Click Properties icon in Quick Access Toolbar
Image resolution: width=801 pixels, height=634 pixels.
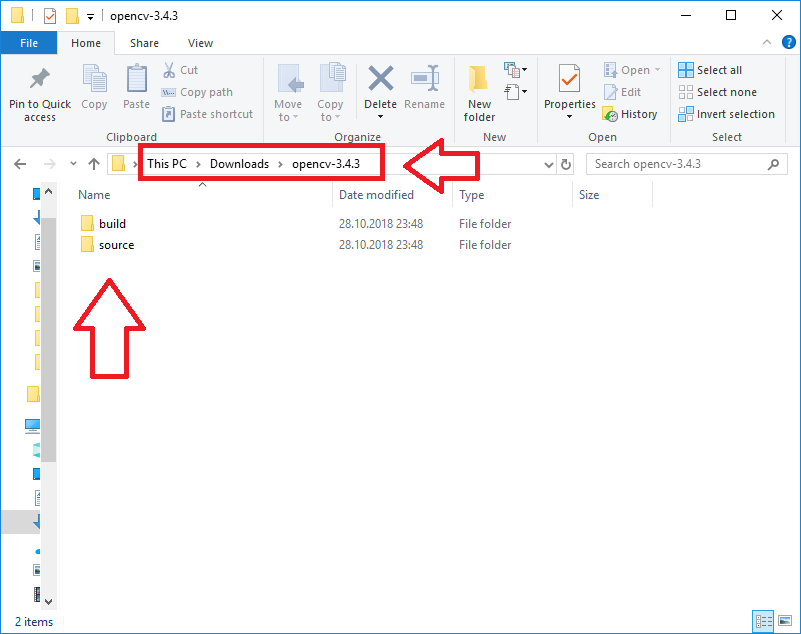[x=50, y=16]
